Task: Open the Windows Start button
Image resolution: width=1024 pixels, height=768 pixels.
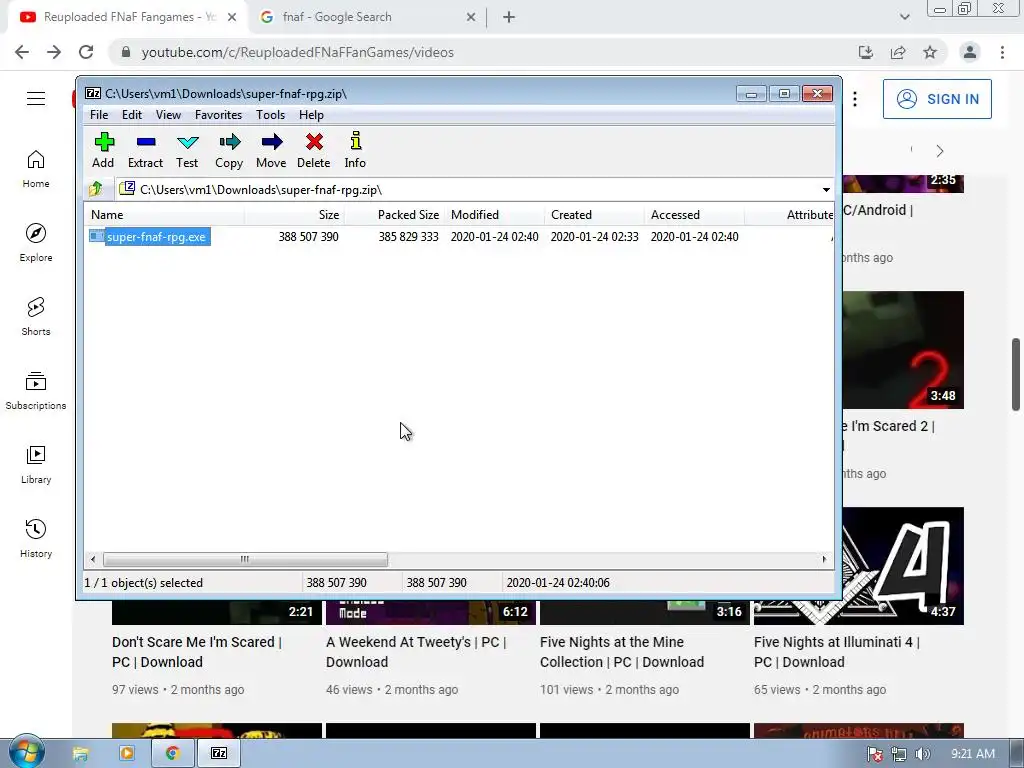Action: point(26,752)
